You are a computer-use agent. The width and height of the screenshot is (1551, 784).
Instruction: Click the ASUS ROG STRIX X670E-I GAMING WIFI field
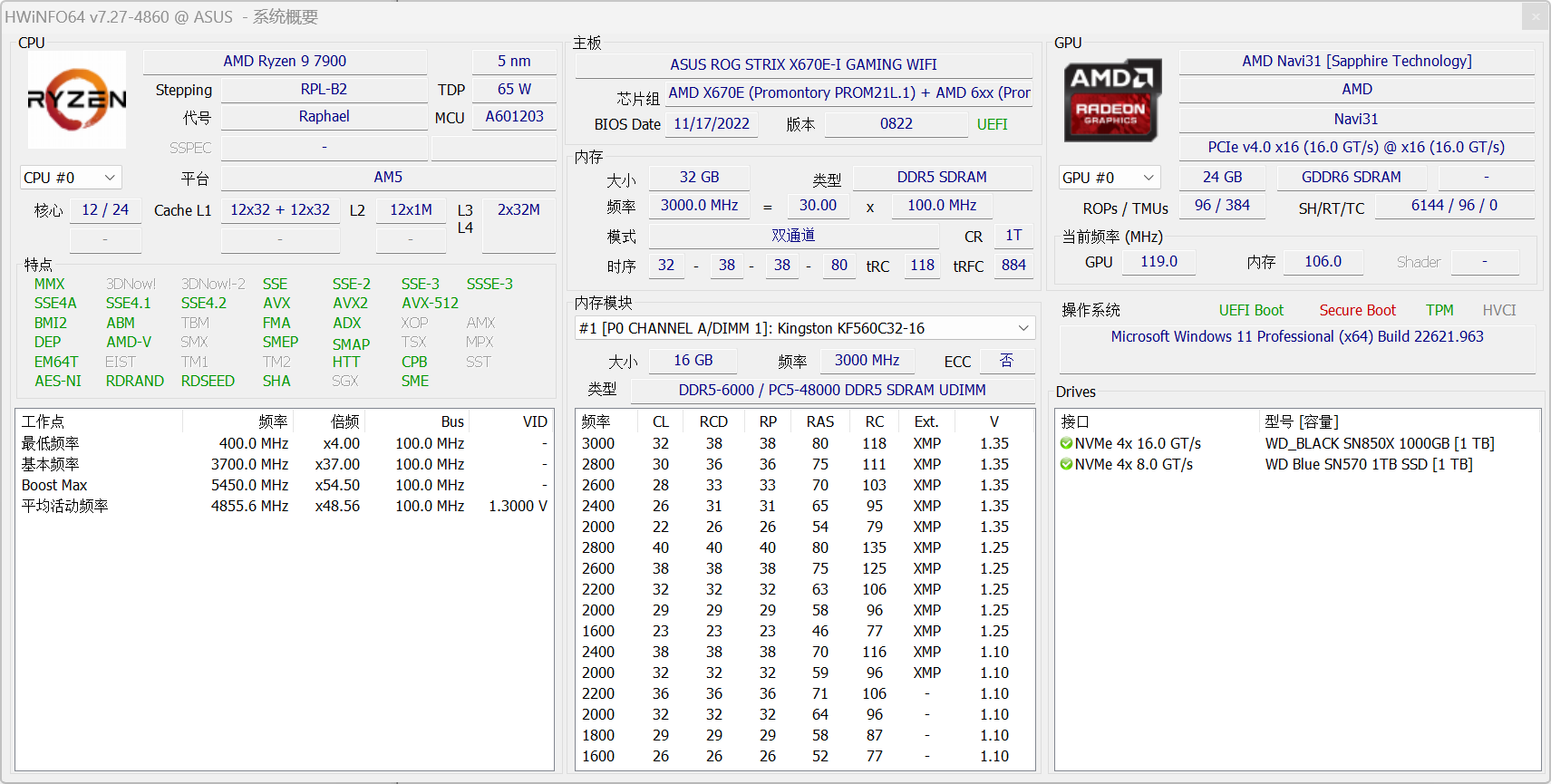click(803, 64)
